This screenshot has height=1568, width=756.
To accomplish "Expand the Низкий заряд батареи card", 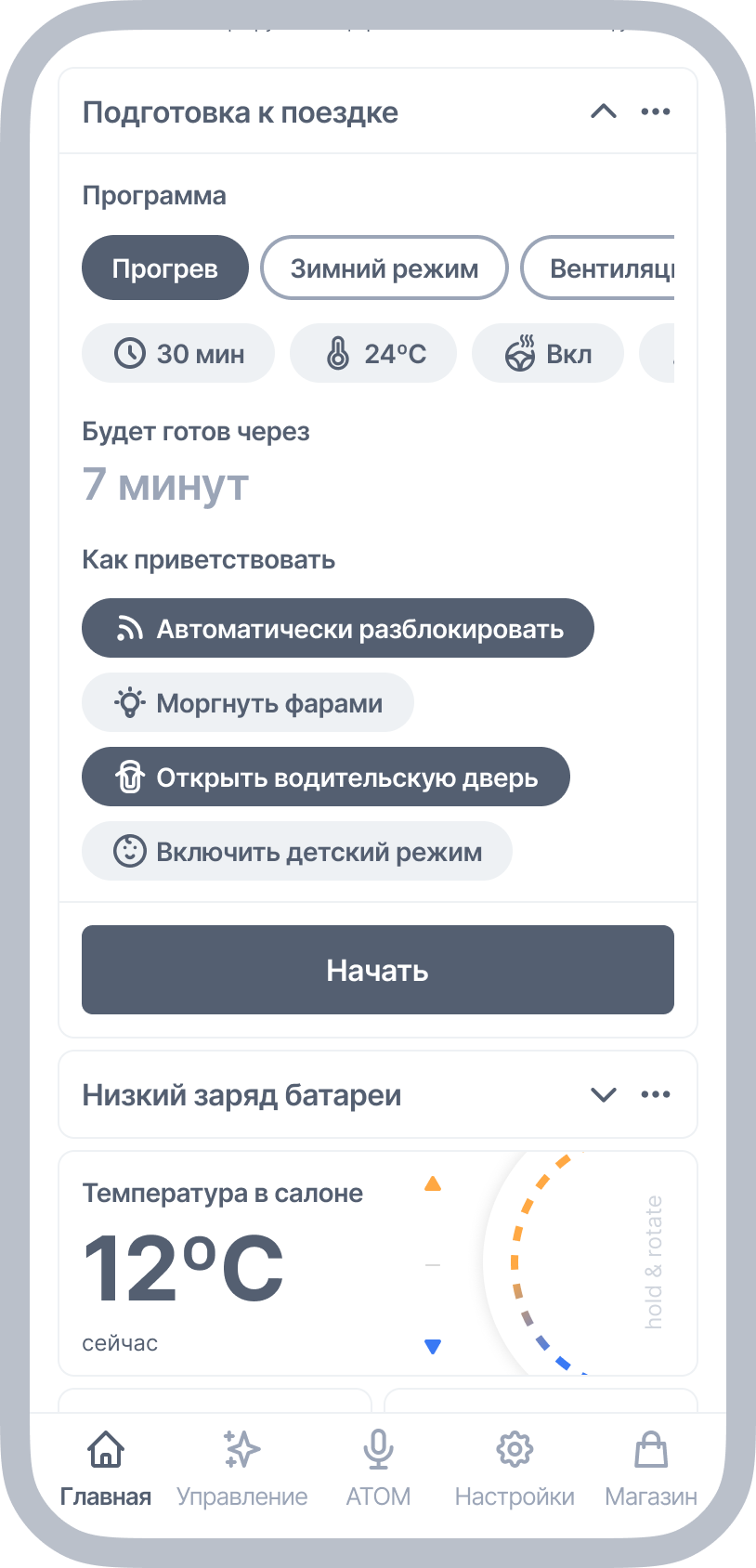I will (605, 1094).
